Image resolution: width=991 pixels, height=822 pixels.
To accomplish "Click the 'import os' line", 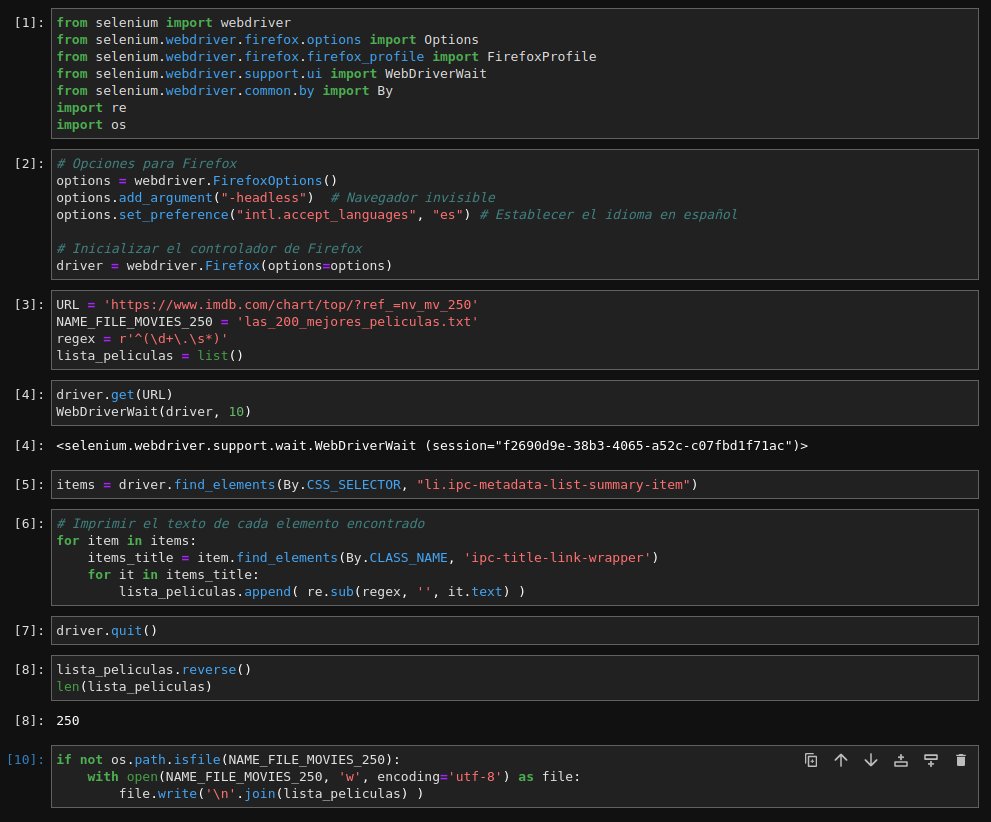I will (x=91, y=125).
